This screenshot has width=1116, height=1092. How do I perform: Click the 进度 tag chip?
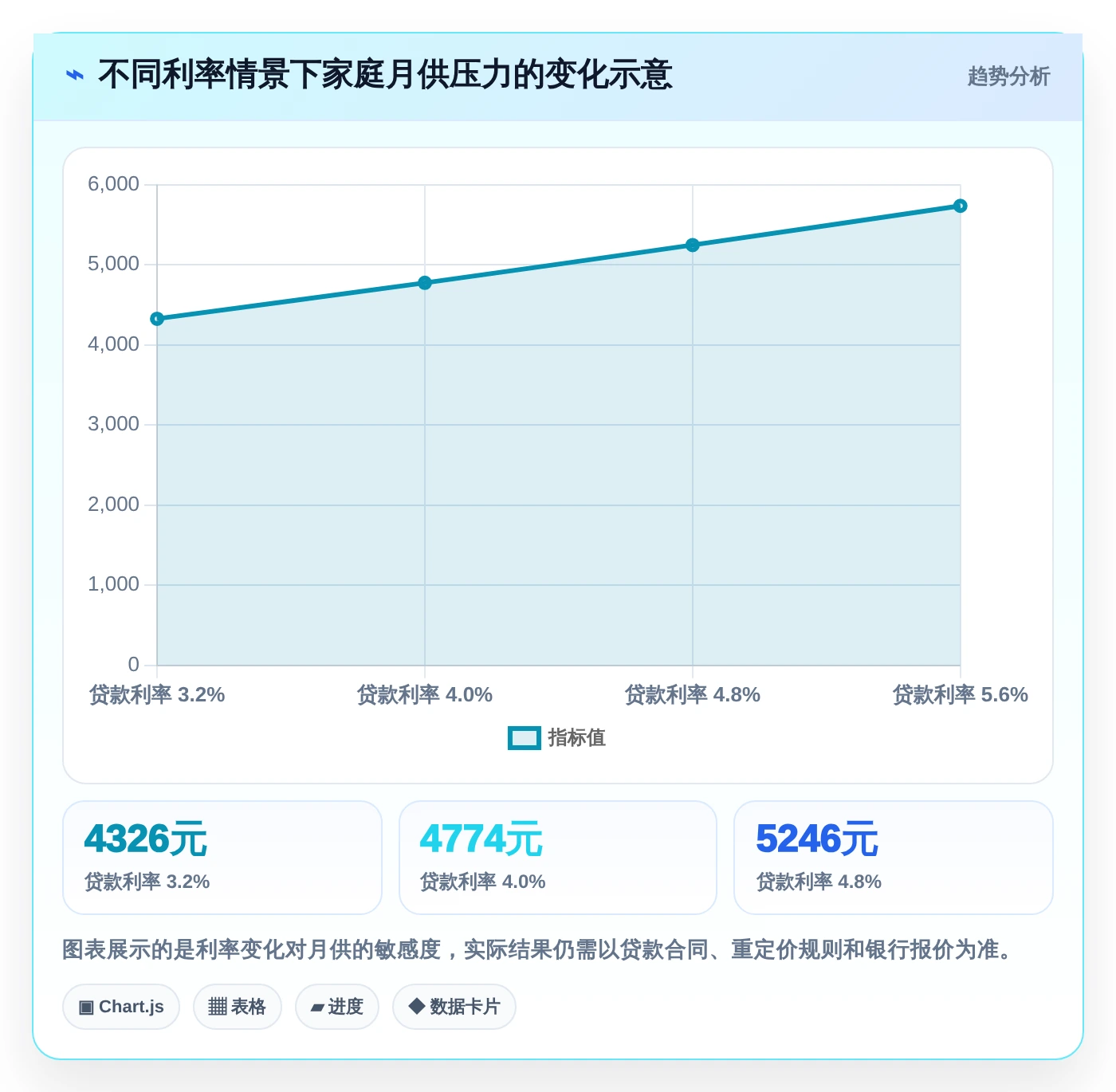tap(337, 1007)
